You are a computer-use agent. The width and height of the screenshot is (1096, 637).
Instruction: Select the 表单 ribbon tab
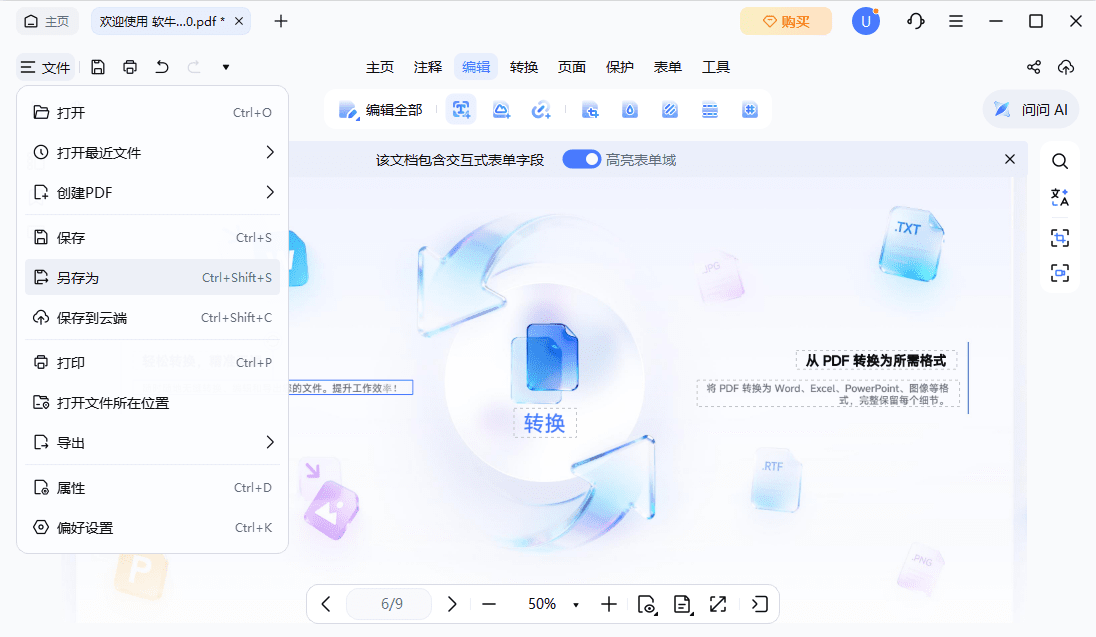click(x=668, y=67)
